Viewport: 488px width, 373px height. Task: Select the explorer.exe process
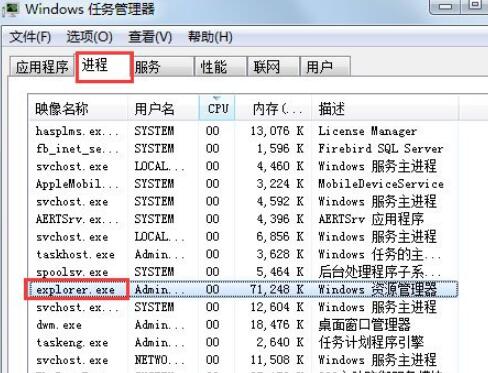click(244, 290)
